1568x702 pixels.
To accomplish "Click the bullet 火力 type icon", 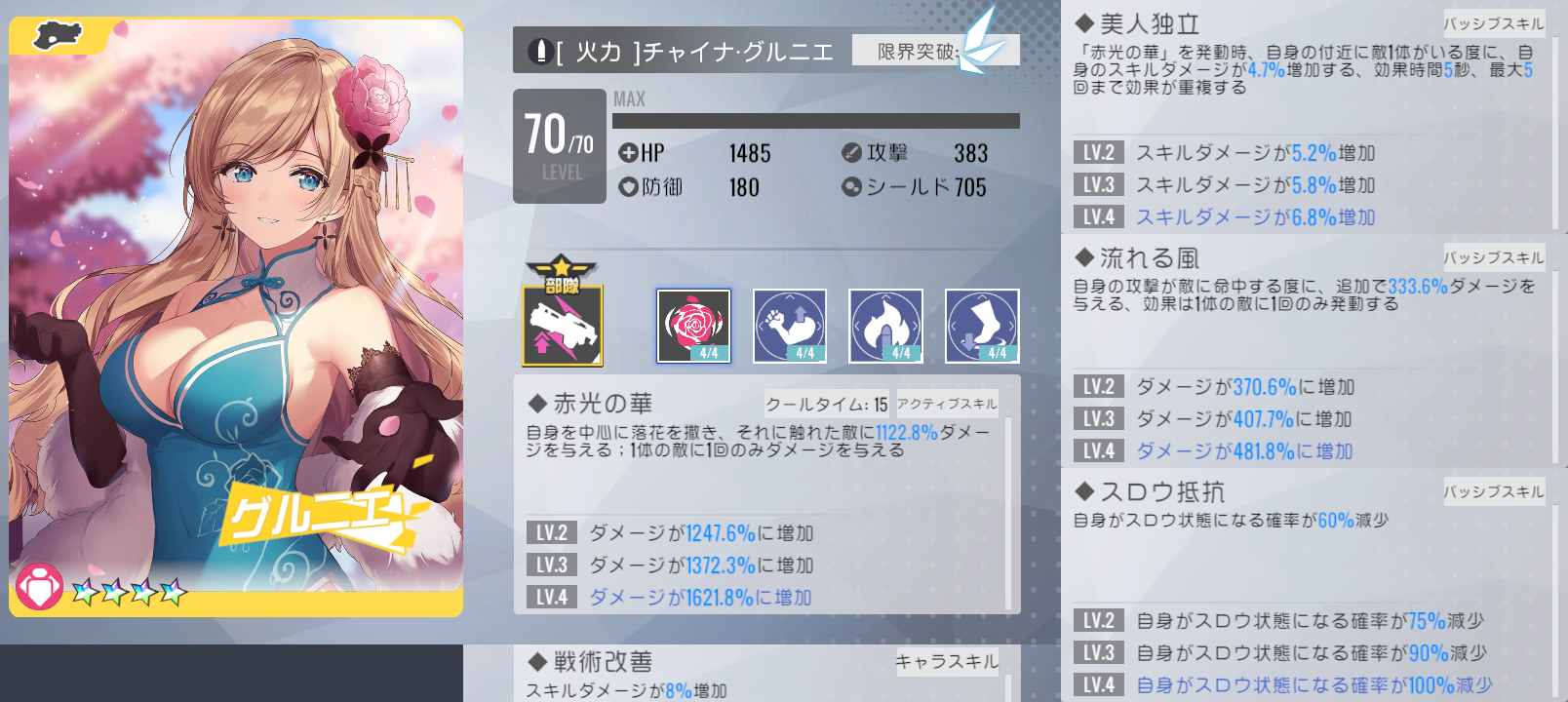I will pyautogui.click(x=539, y=51).
